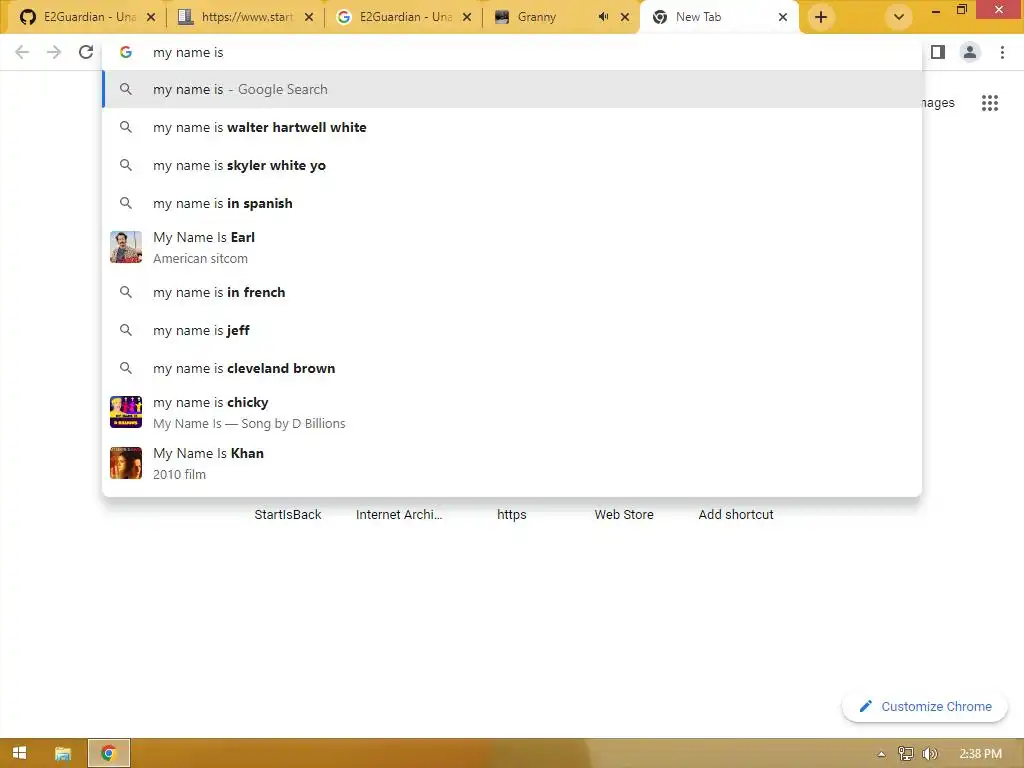Open the https shortcut

pos(511,515)
